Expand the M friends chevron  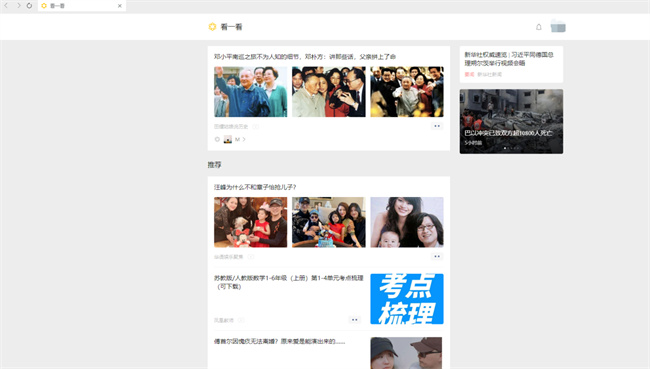244,139
